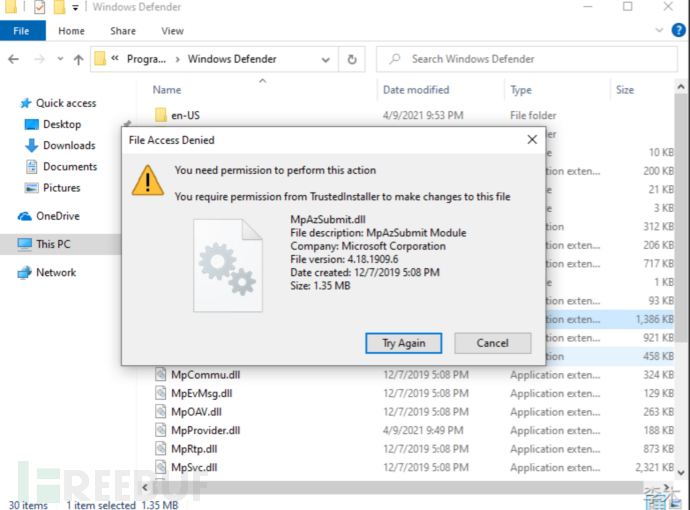Open the Quick Access Toolbar customize dropdown
This screenshot has width=690, height=510.
(75, 7)
